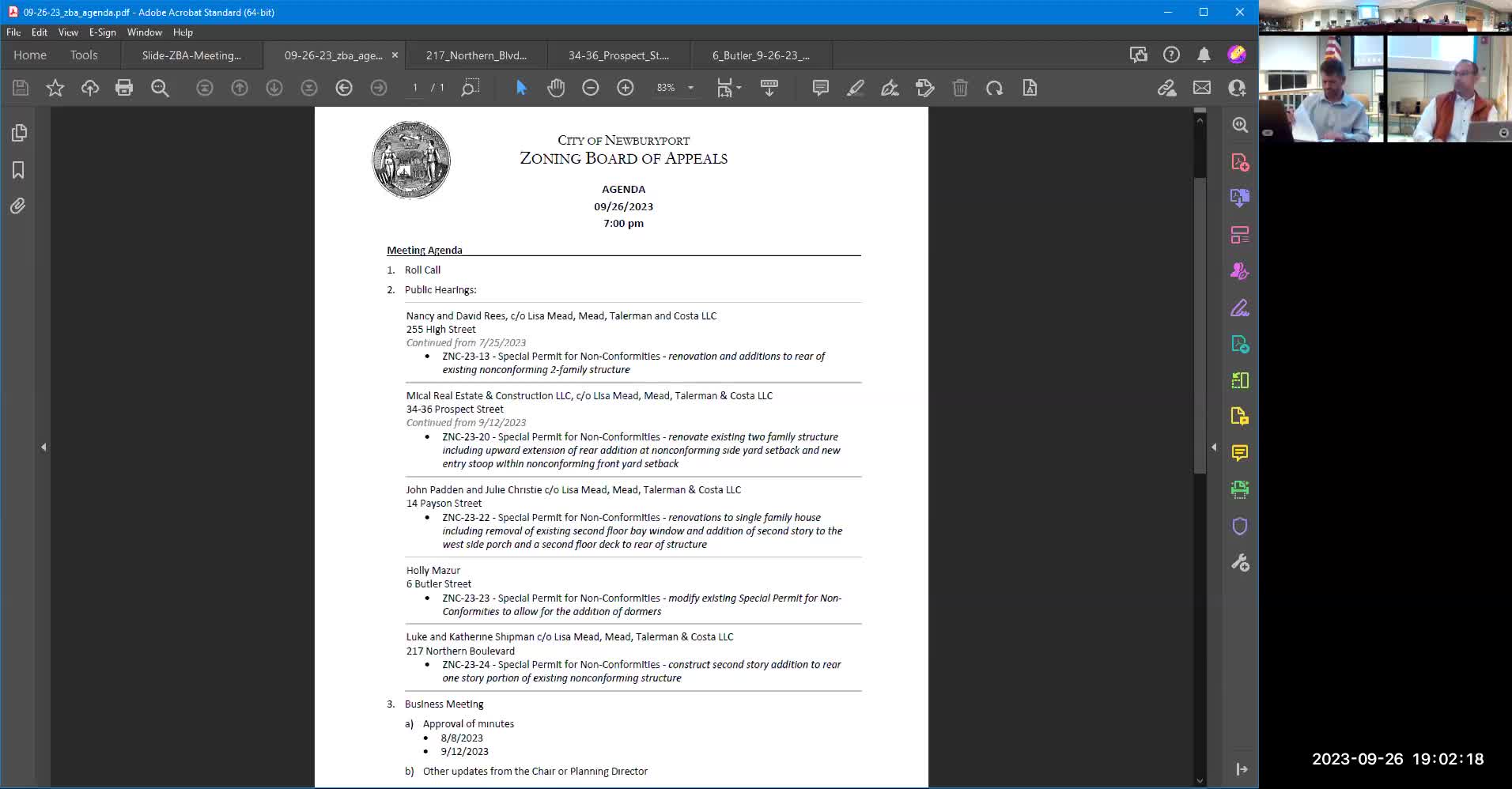The image size is (1512, 789).
Task: Close the 09-26-23_zba_agenda tab
Action: (x=395, y=55)
